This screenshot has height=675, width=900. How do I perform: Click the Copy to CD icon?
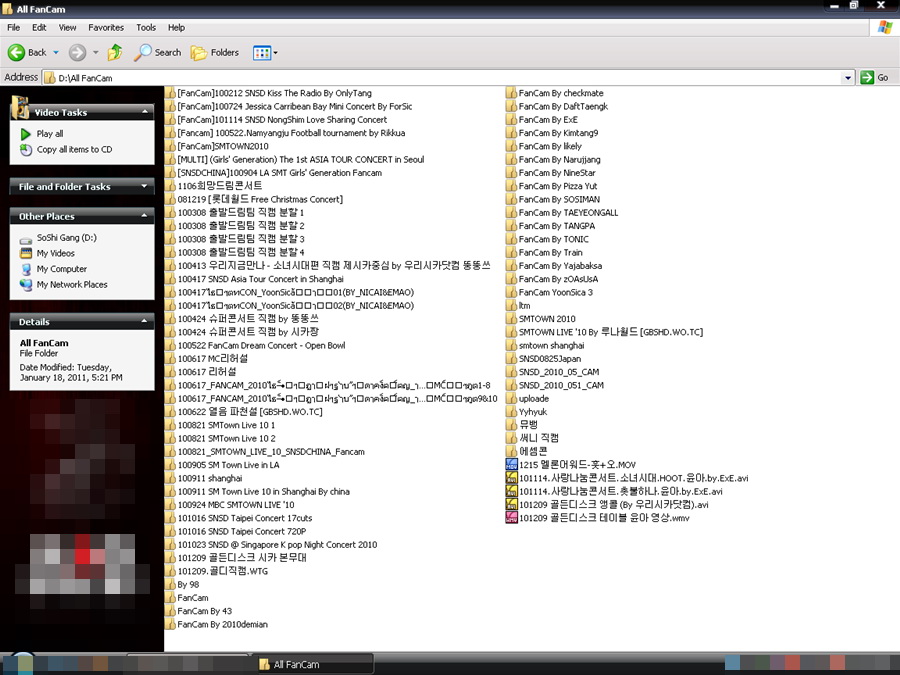[x=26, y=149]
